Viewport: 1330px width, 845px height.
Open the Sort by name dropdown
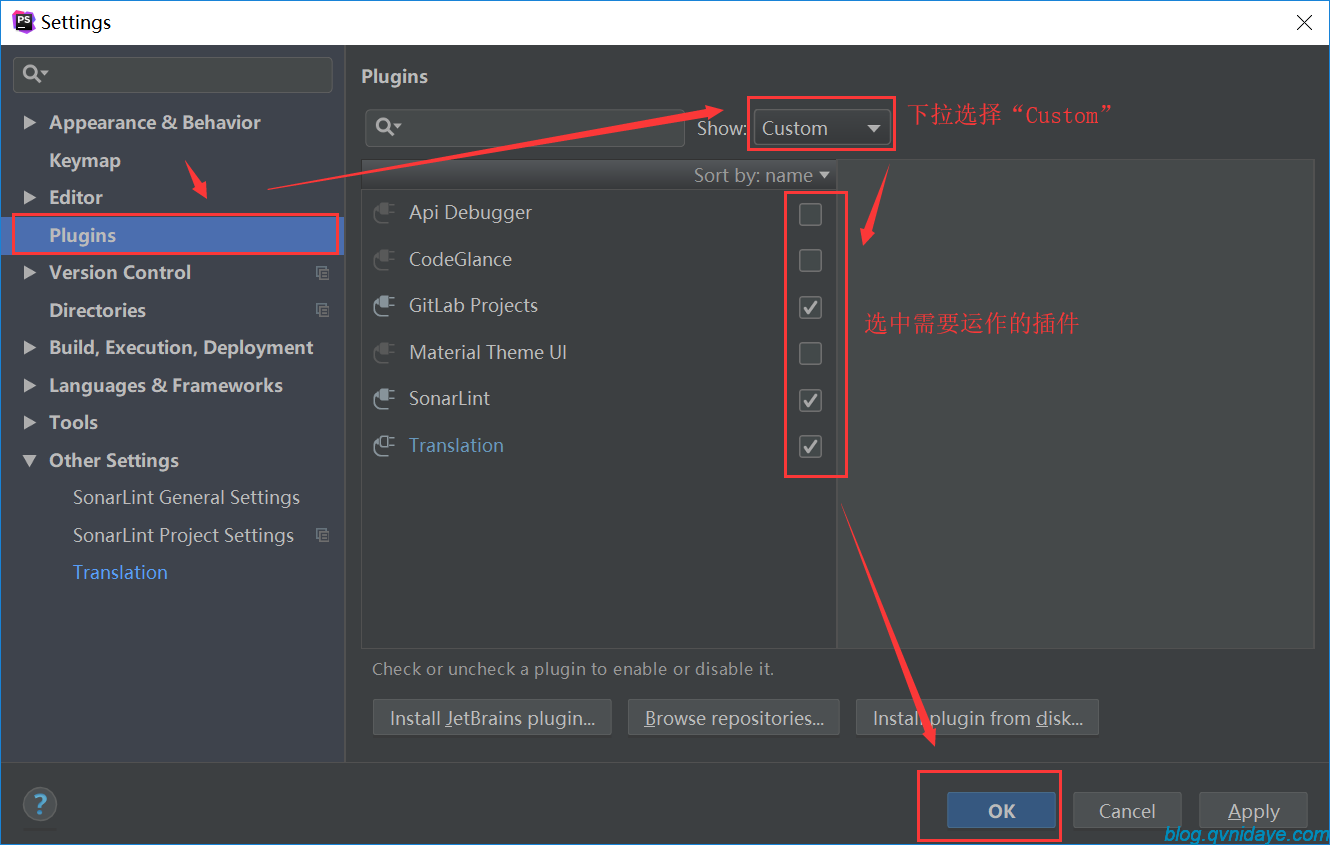click(x=762, y=175)
